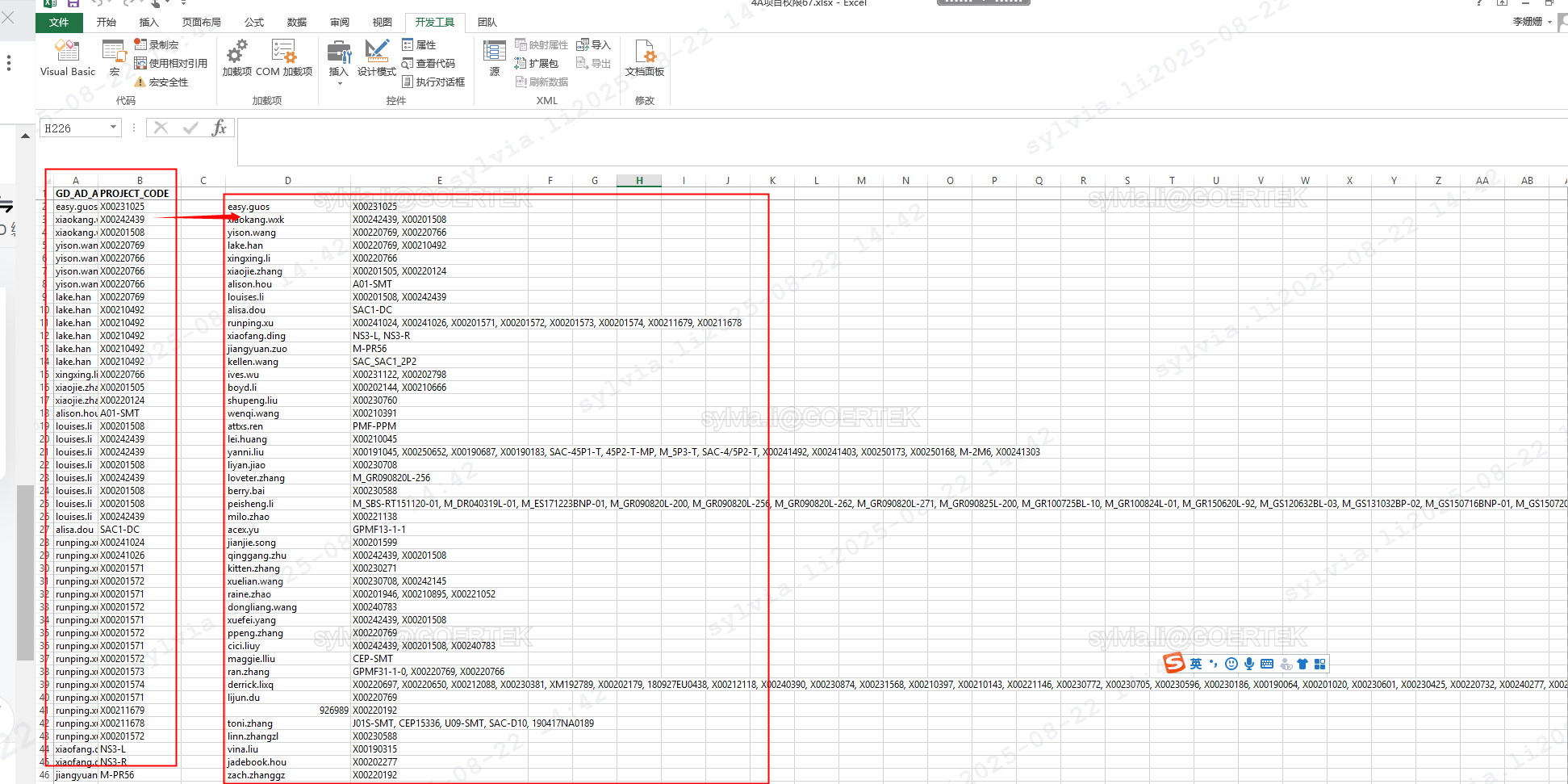Click Map Properties (映射属性)
The height and width of the screenshot is (784, 1568).
[541, 44]
